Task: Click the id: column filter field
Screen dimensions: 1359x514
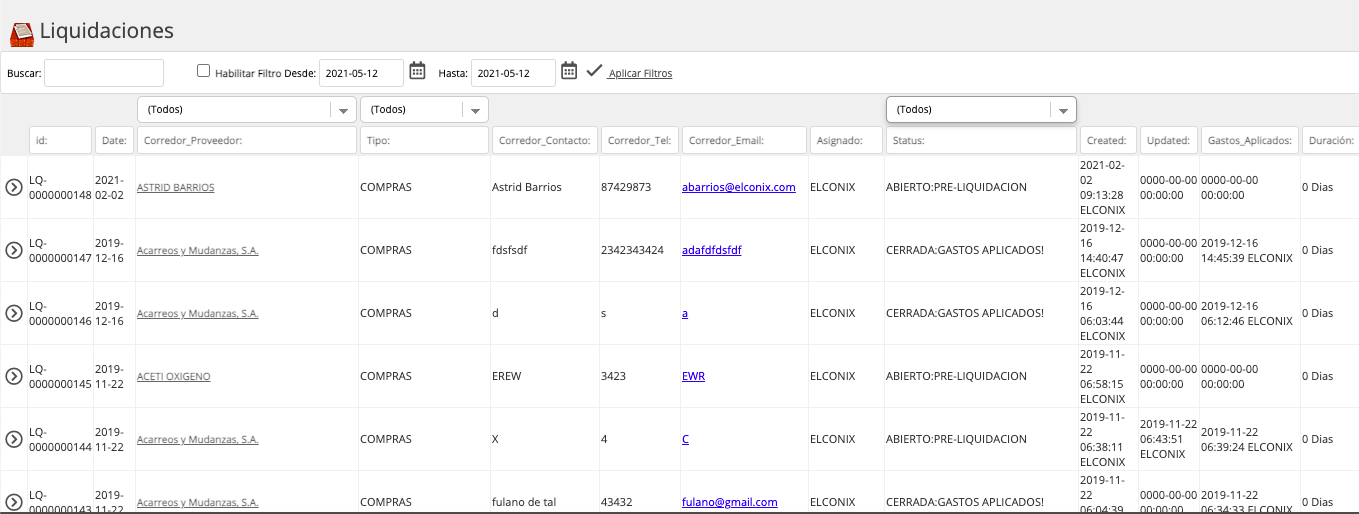Action: (x=61, y=141)
